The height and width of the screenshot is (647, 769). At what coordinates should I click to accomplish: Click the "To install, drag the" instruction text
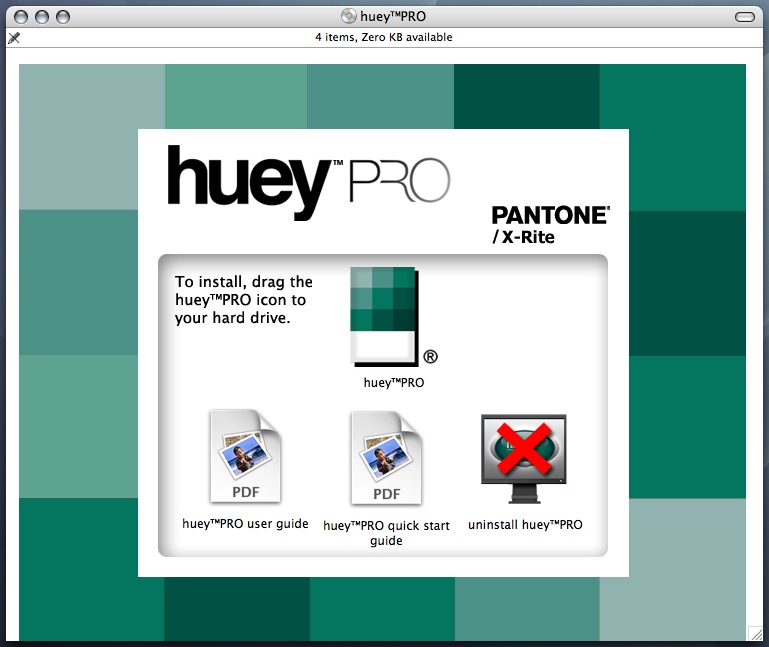point(244,282)
